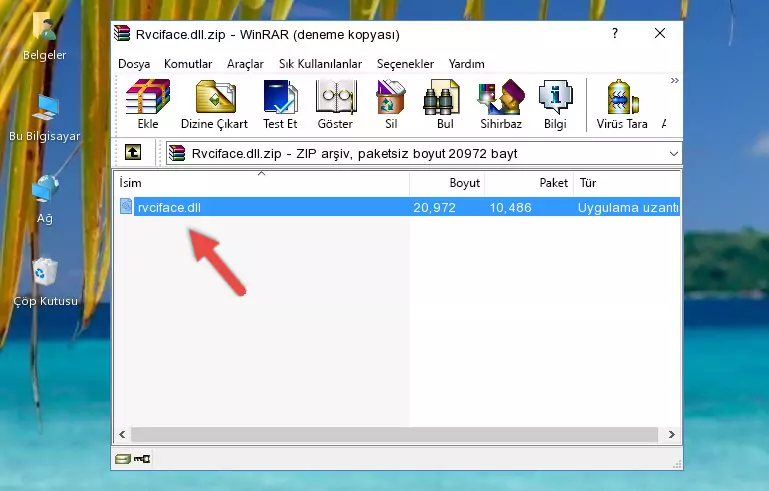Click the horizontal scrollbar right arrow

tap(671, 435)
